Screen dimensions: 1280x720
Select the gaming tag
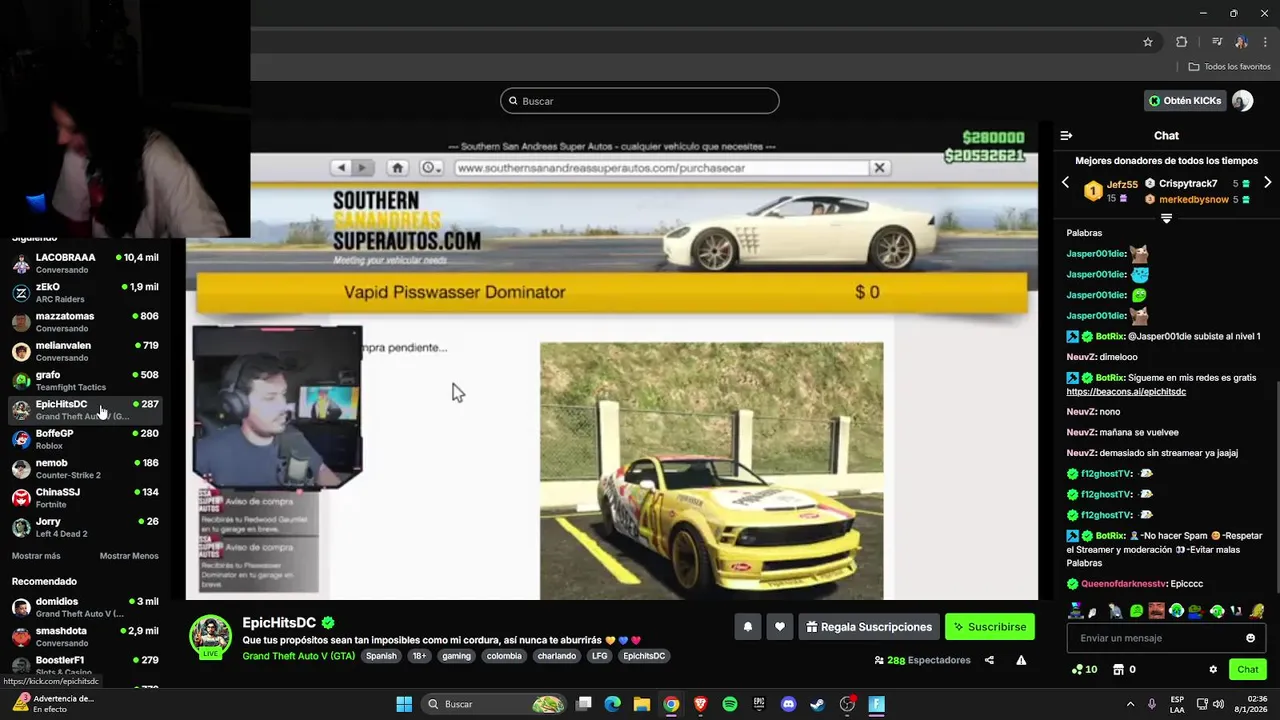456,656
